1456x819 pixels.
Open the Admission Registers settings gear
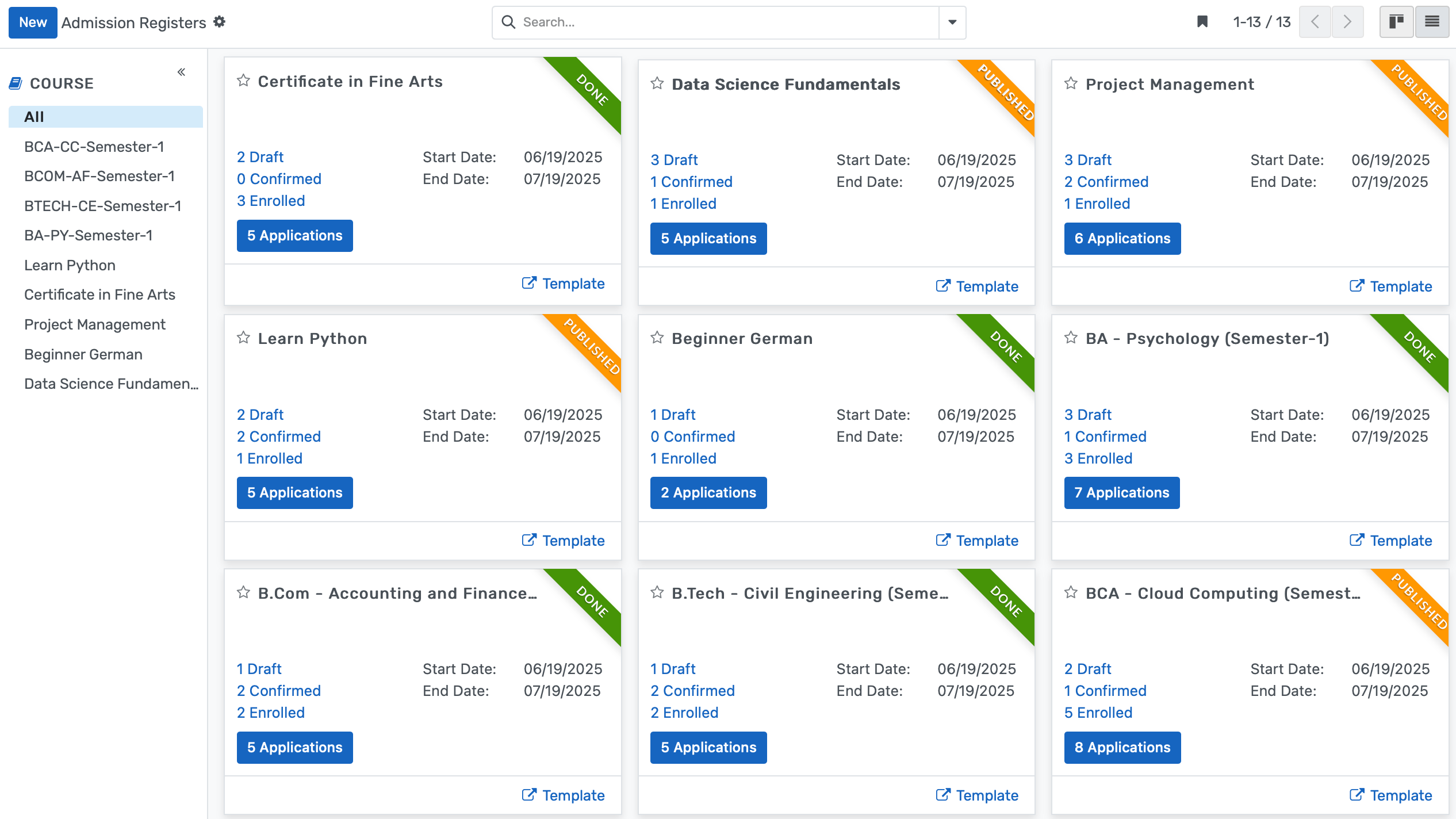pos(219,22)
